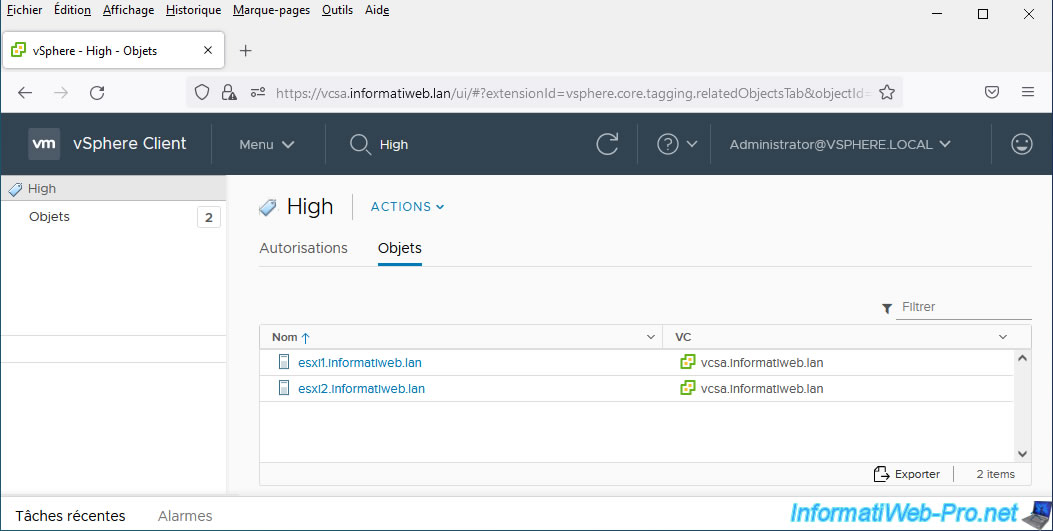Click the filter funnel icon
The height and width of the screenshot is (531, 1053).
coord(886,308)
